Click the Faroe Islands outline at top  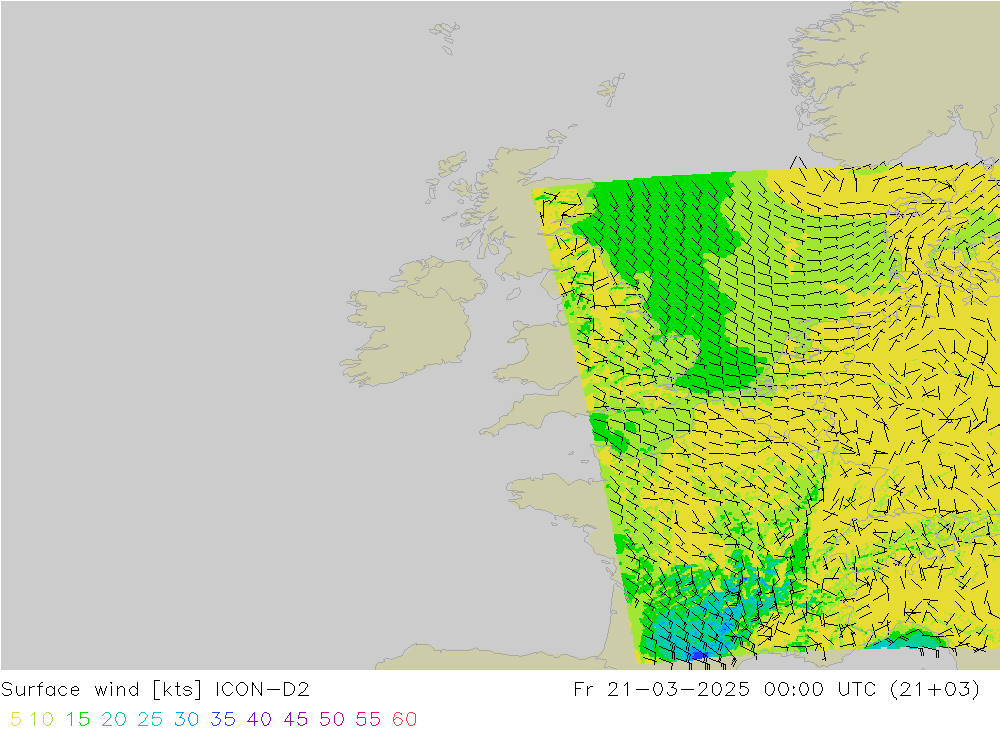click(x=445, y=35)
